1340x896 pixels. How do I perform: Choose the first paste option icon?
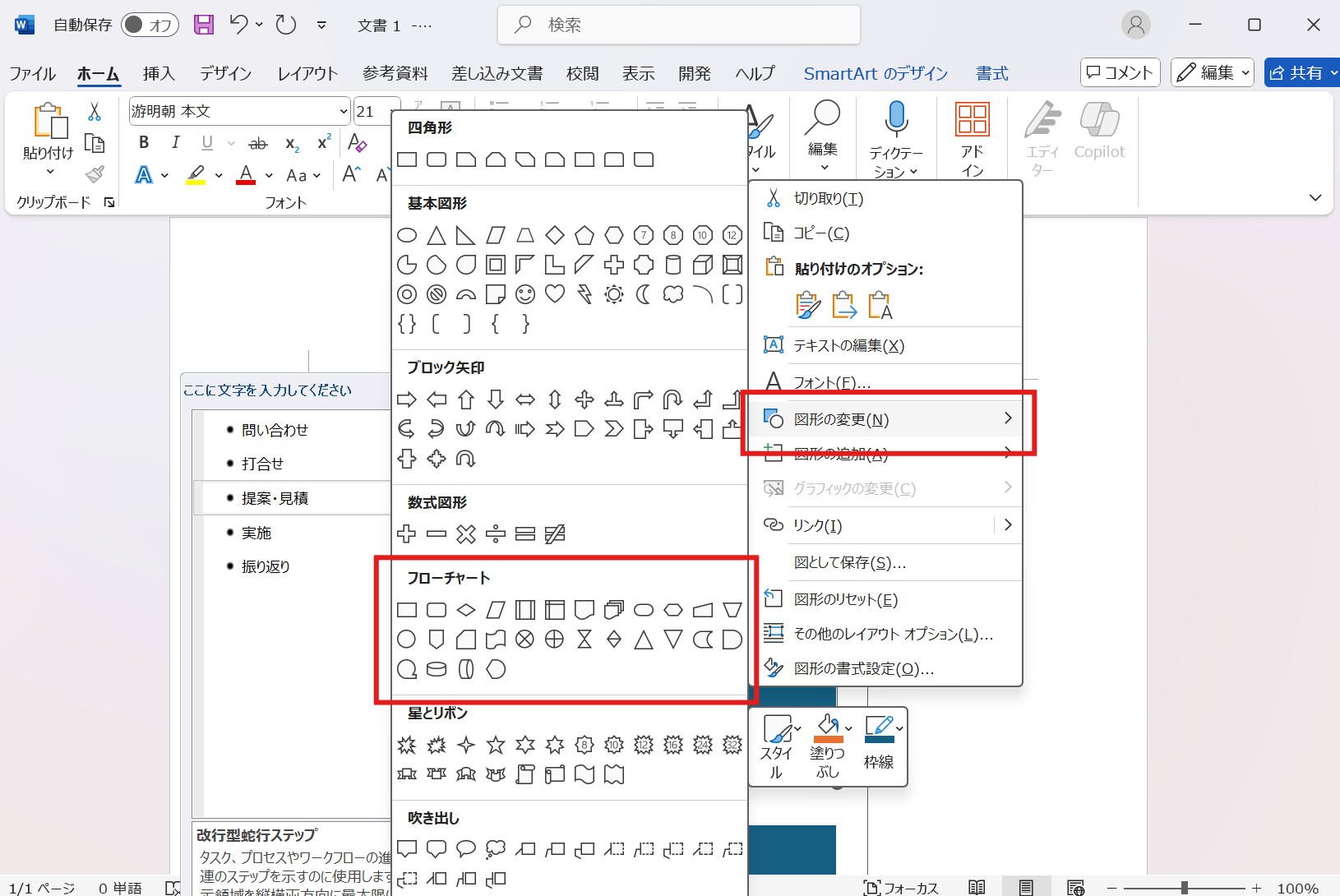(x=806, y=304)
